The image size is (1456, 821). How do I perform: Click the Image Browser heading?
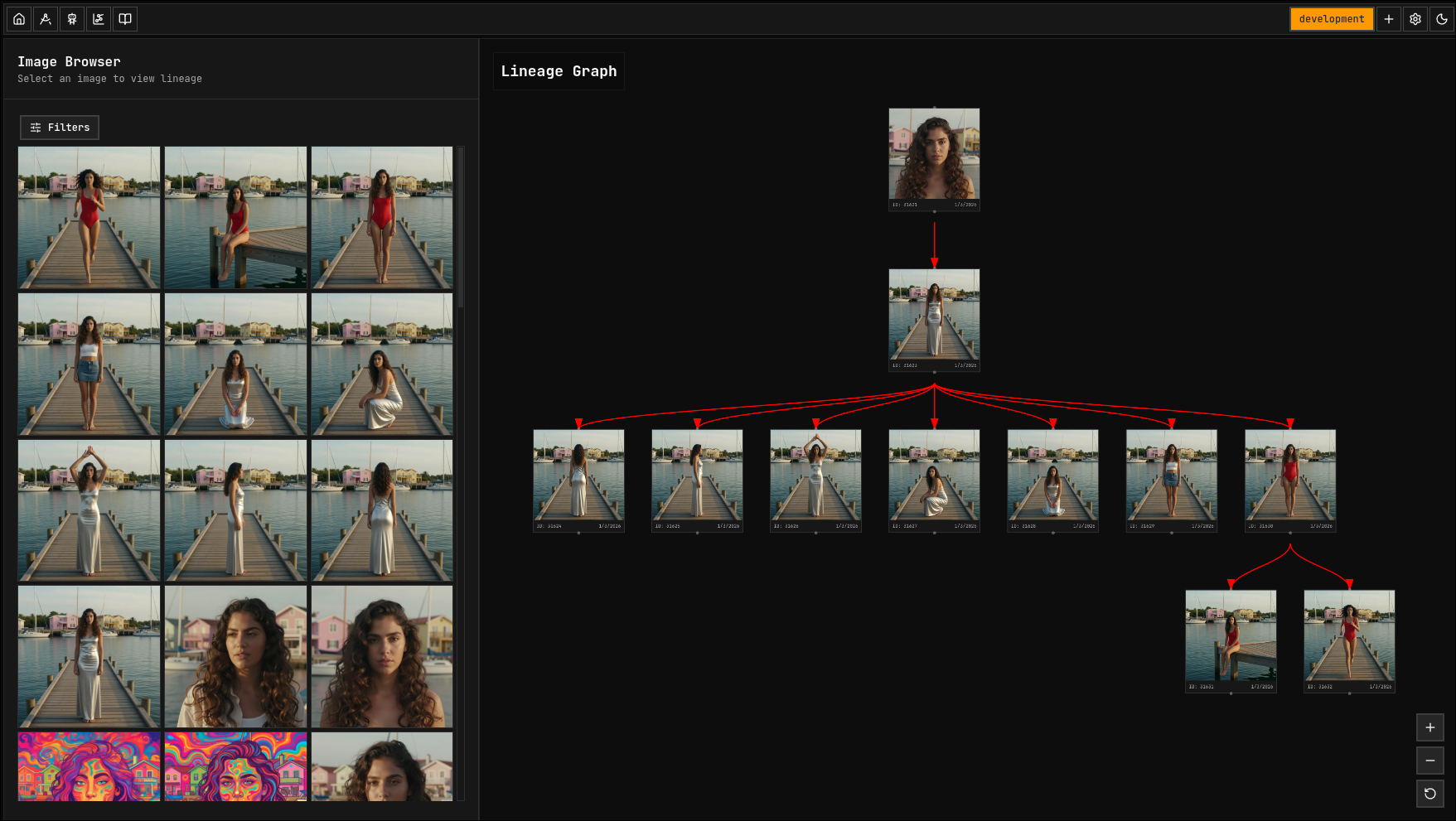69,62
